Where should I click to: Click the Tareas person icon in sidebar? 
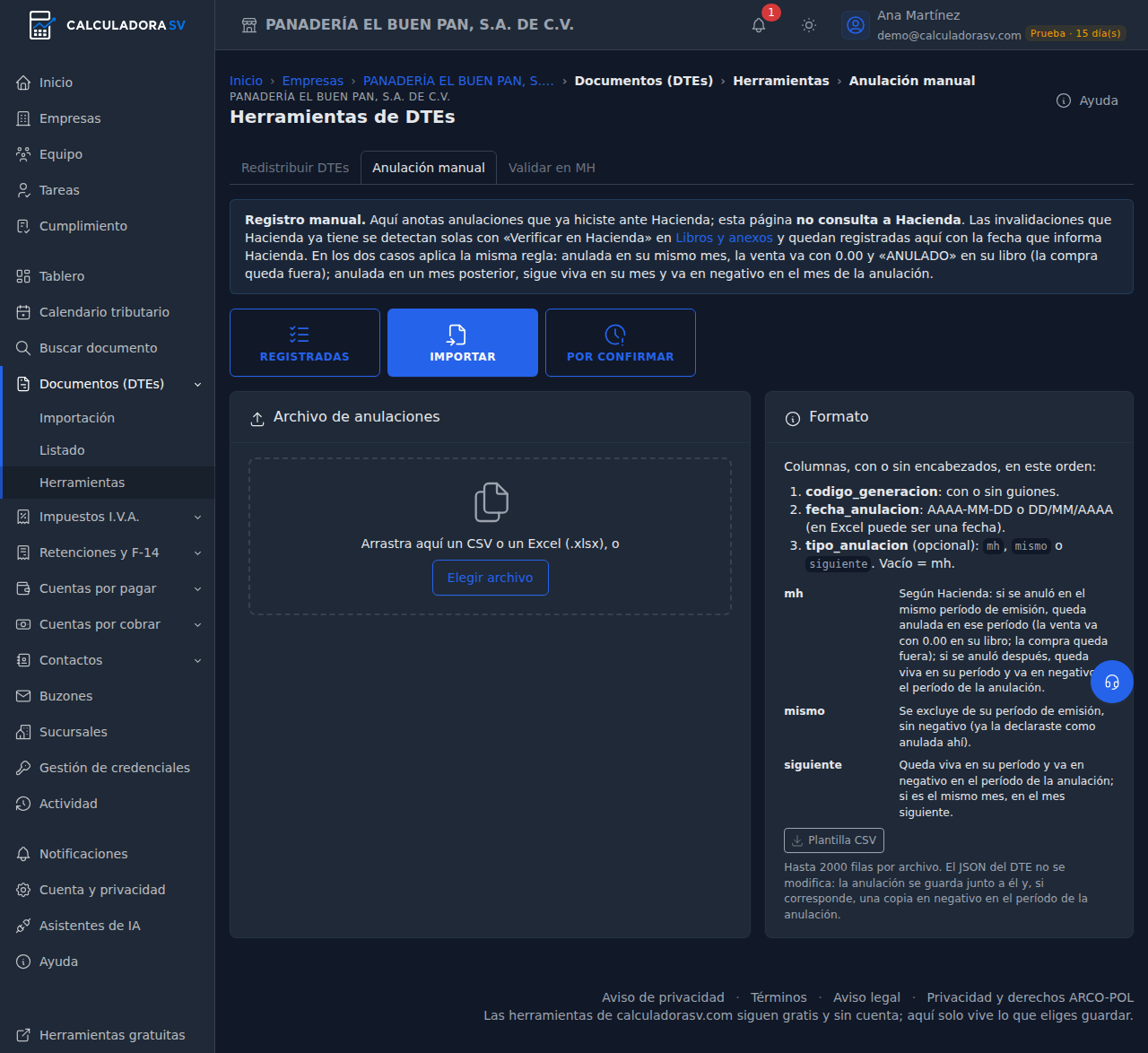click(x=23, y=190)
